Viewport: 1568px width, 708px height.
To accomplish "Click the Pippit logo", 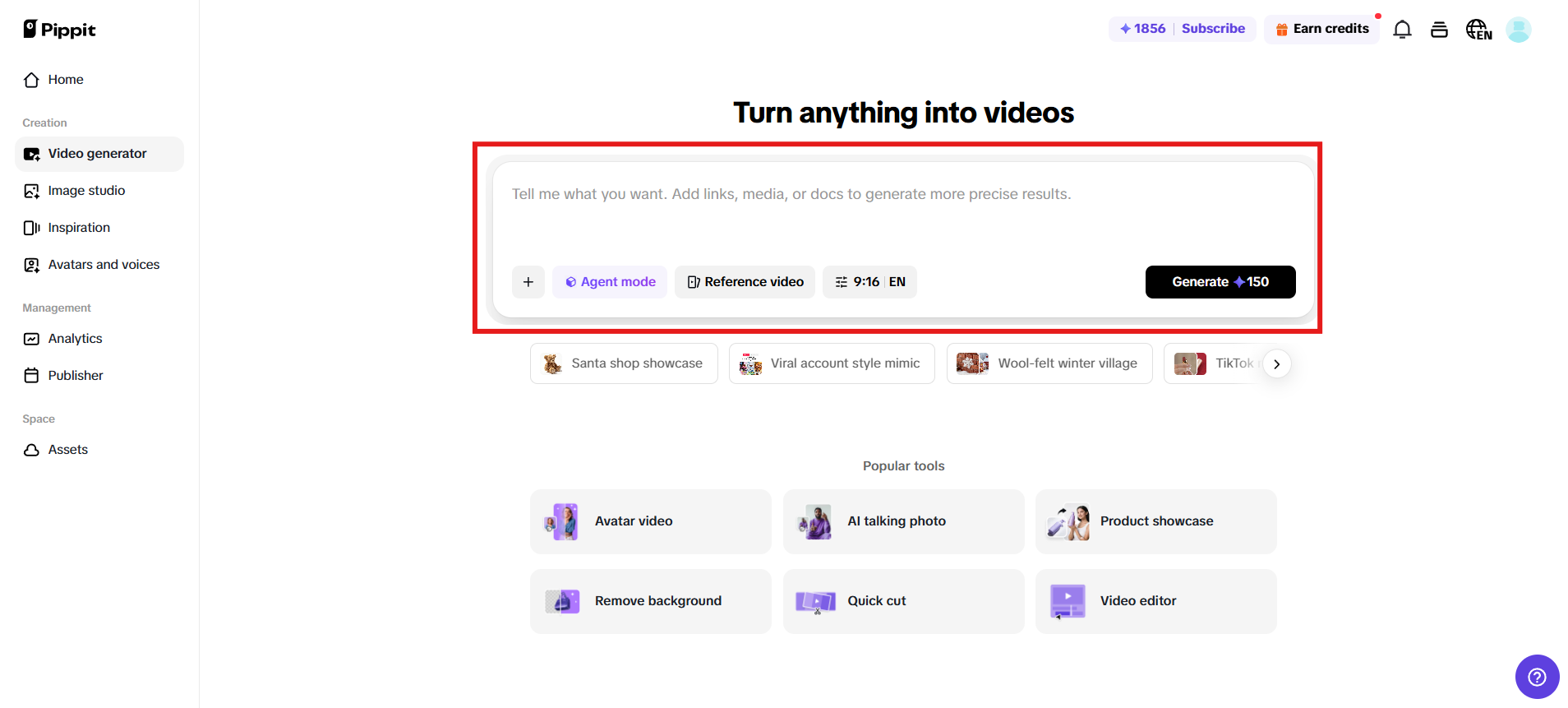I will [x=59, y=30].
